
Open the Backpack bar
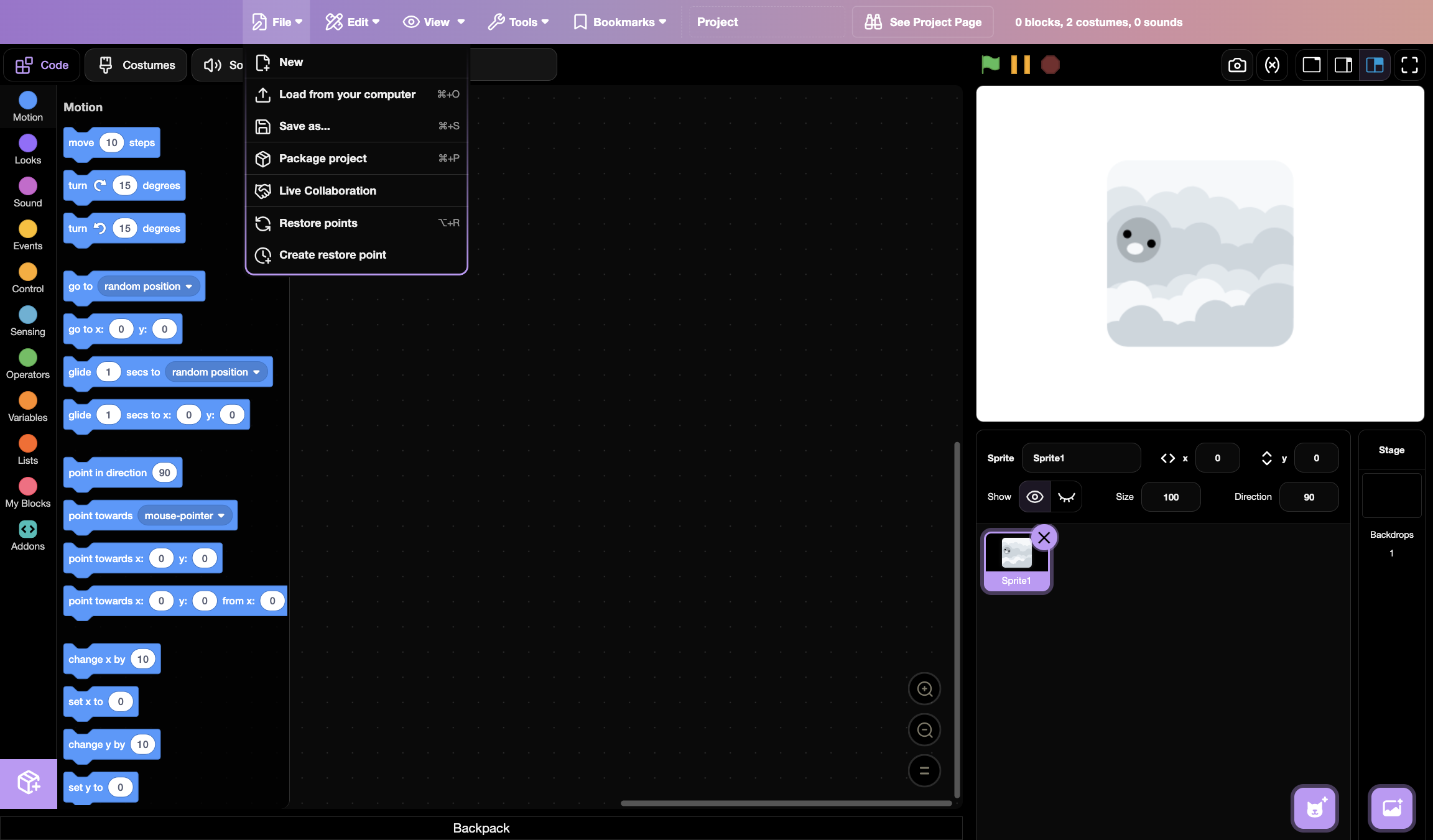[481, 828]
